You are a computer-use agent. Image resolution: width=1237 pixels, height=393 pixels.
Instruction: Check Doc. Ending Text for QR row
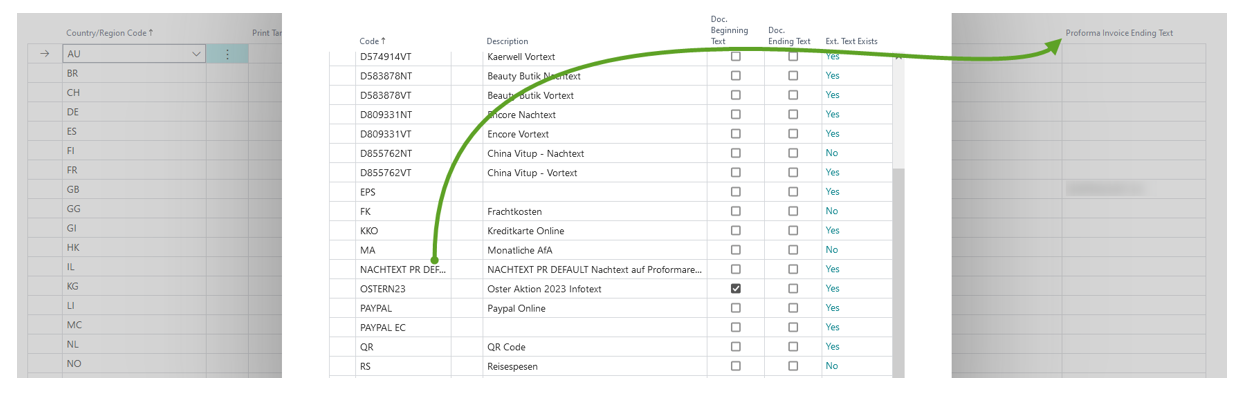[x=793, y=347]
